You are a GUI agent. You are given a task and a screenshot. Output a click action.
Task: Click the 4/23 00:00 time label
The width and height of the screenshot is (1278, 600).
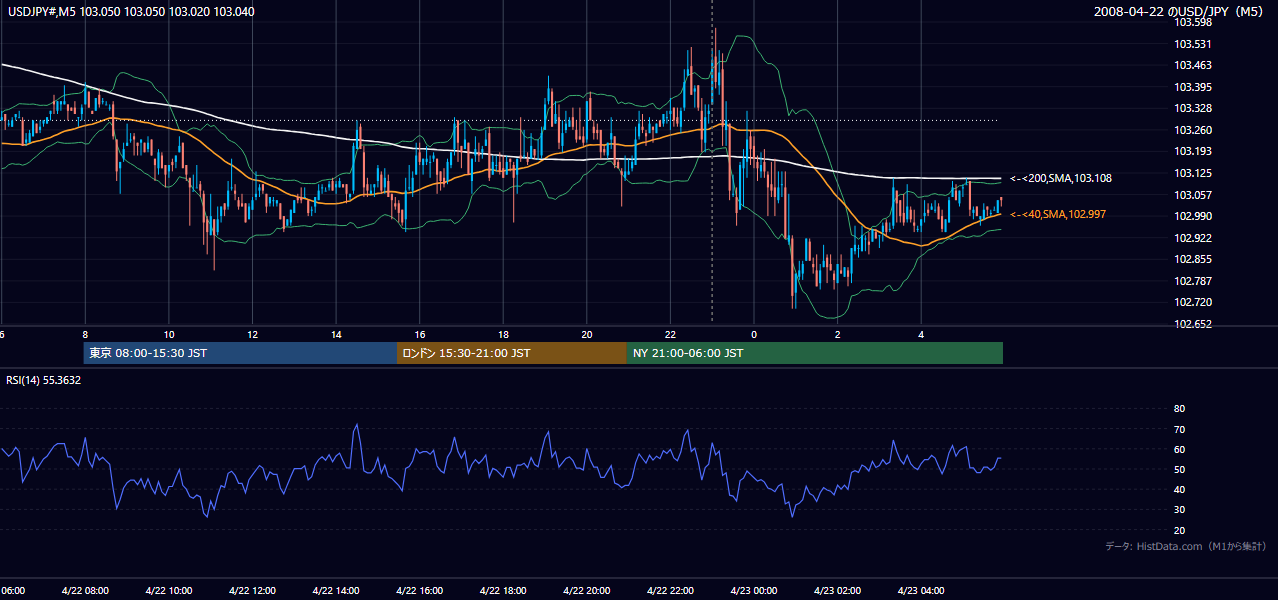[x=754, y=591]
